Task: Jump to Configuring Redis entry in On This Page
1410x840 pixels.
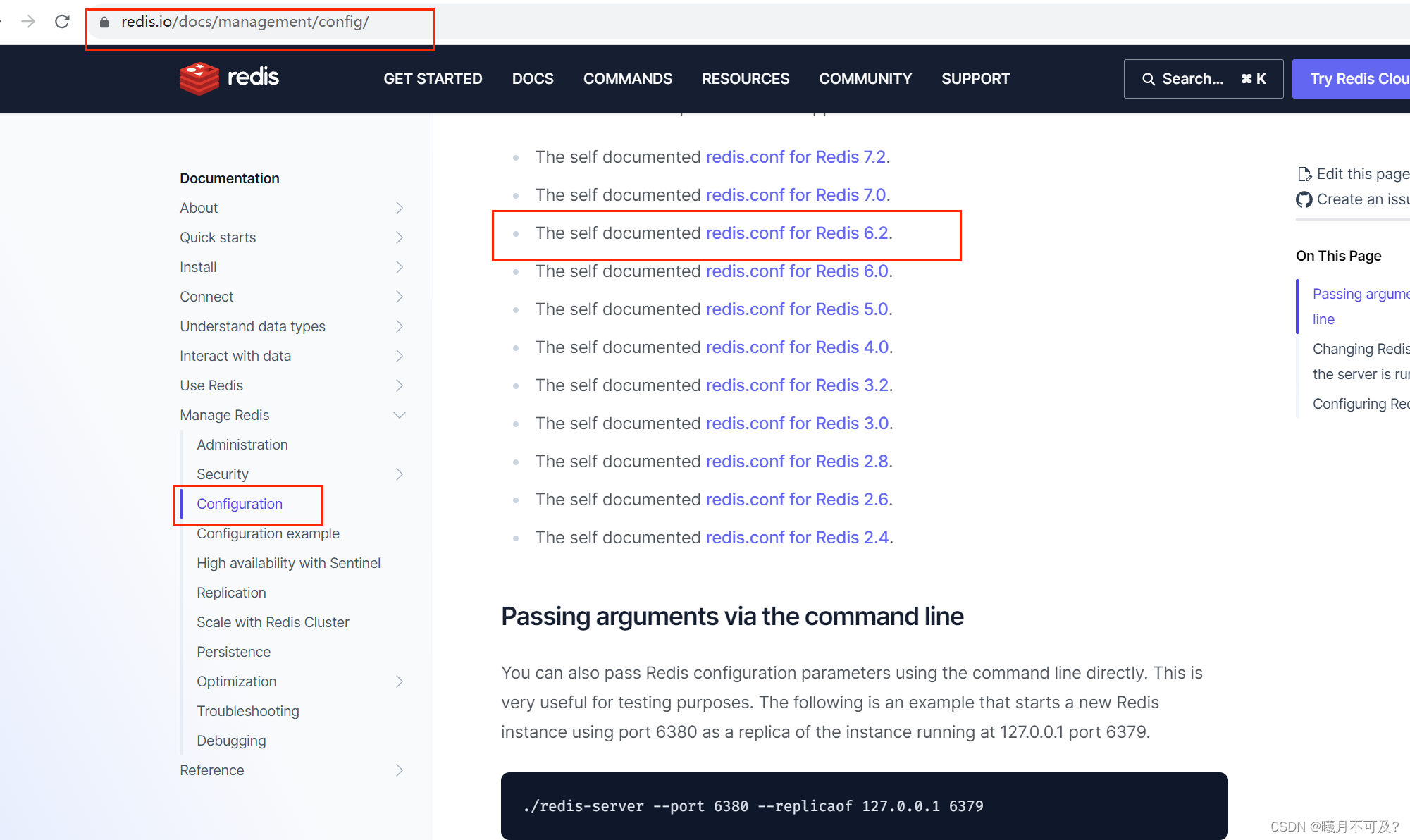Action: (x=1361, y=404)
